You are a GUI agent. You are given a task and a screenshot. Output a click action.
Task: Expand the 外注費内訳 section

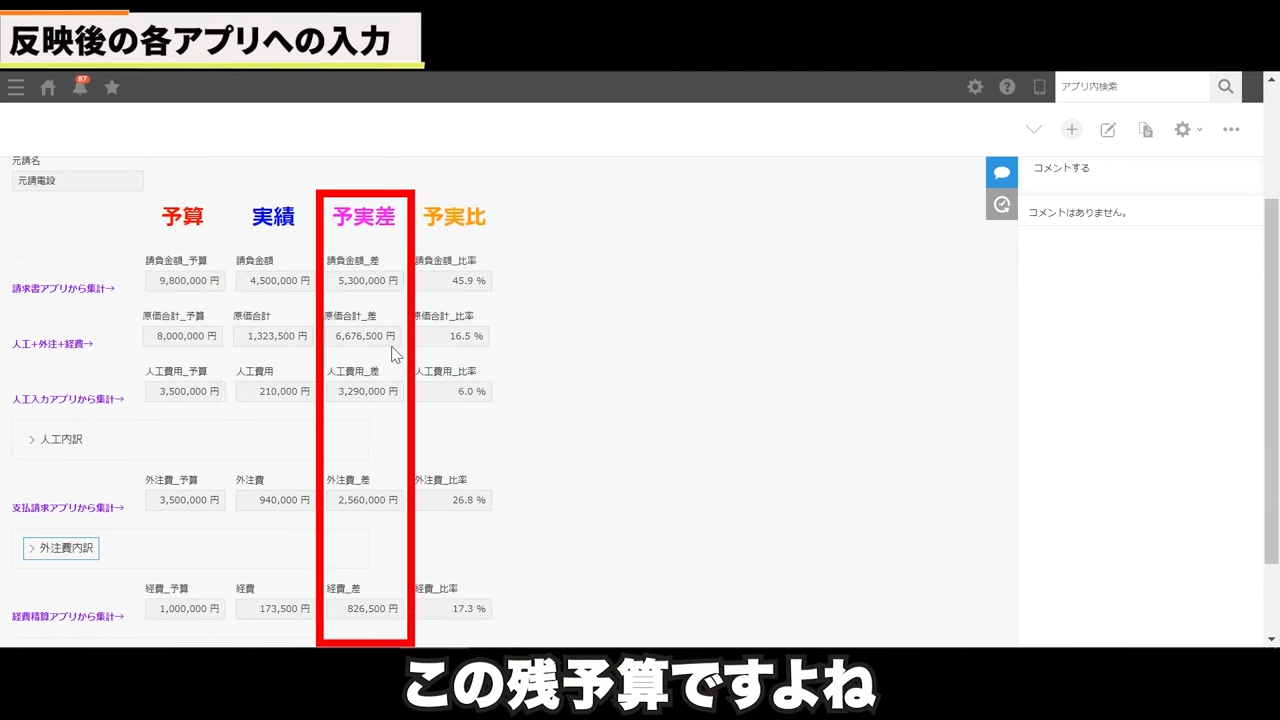click(x=61, y=548)
